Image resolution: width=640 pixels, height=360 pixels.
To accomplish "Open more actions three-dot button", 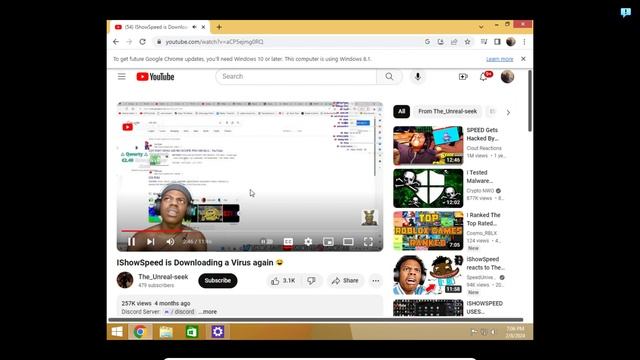I will click(376, 280).
